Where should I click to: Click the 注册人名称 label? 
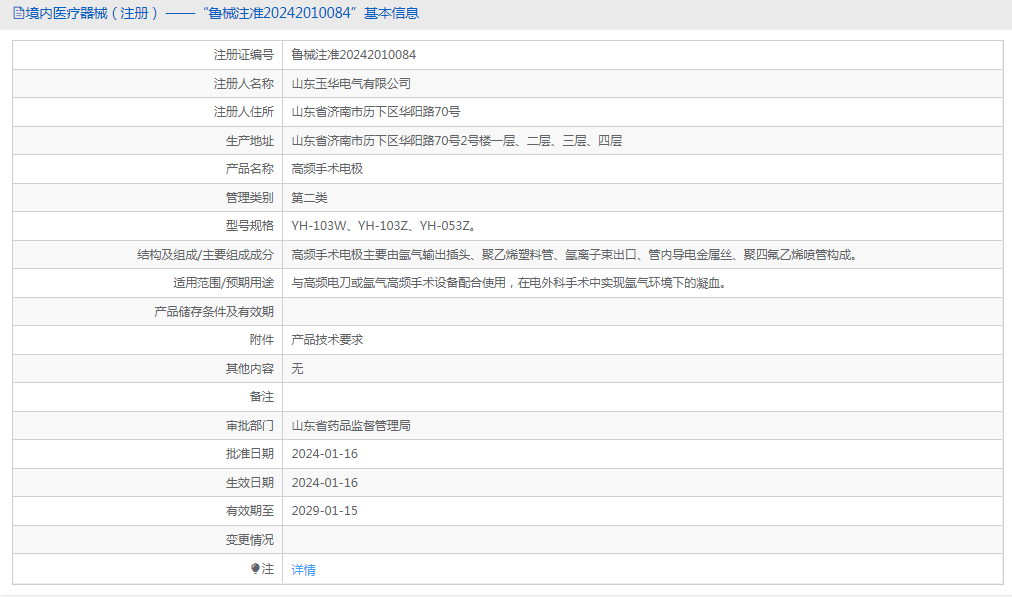(243, 83)
